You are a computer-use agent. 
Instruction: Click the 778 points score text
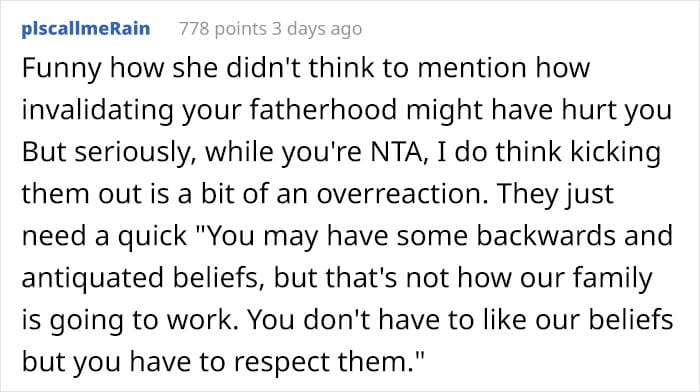click(223, 29)
